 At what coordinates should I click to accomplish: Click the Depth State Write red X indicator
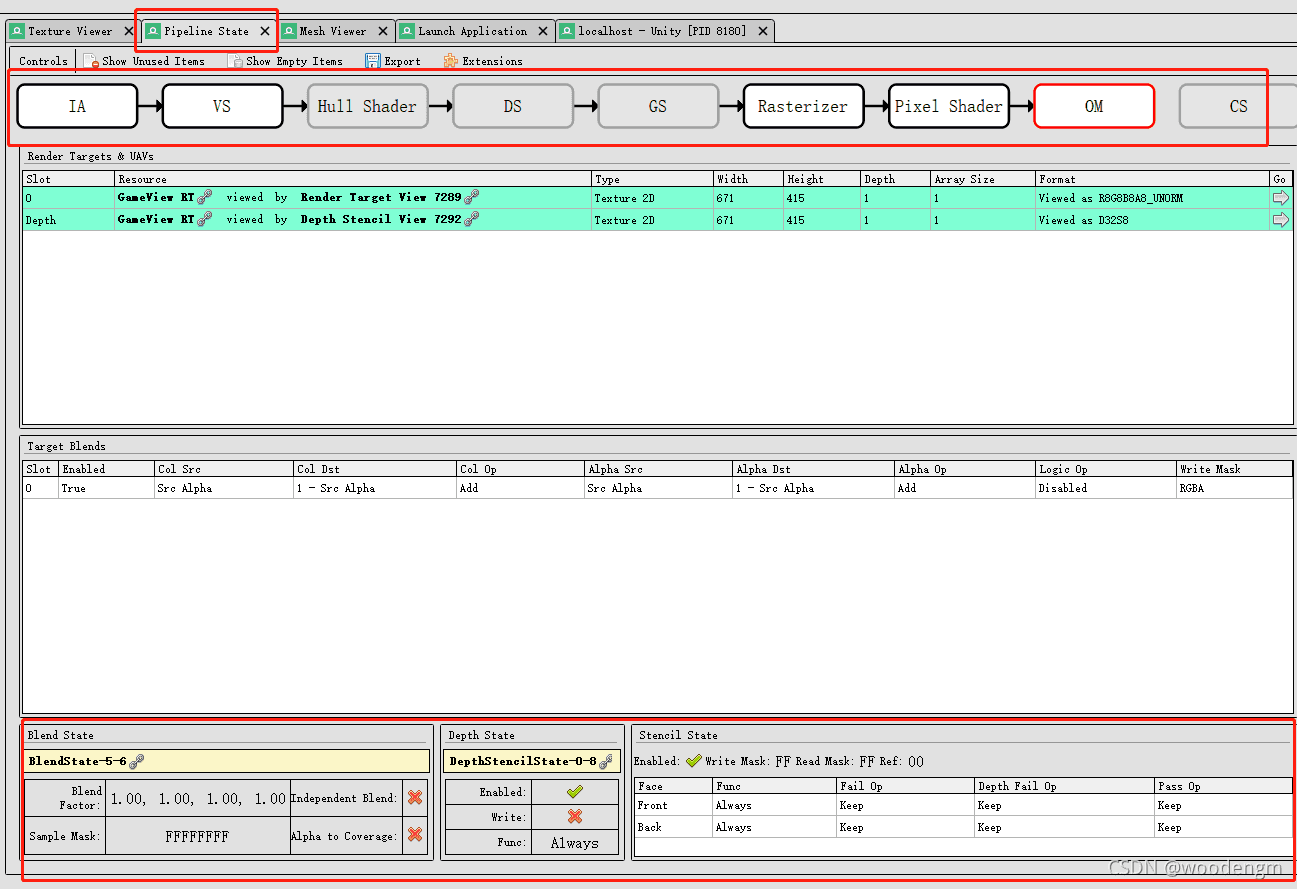574,817
